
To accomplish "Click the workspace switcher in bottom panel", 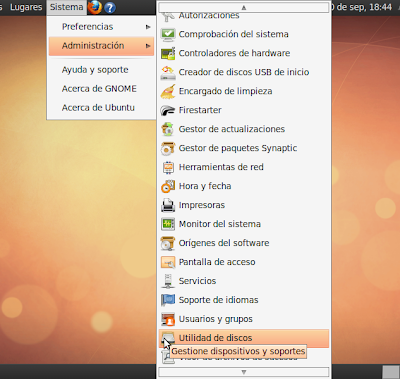I will tap(391, 372).
